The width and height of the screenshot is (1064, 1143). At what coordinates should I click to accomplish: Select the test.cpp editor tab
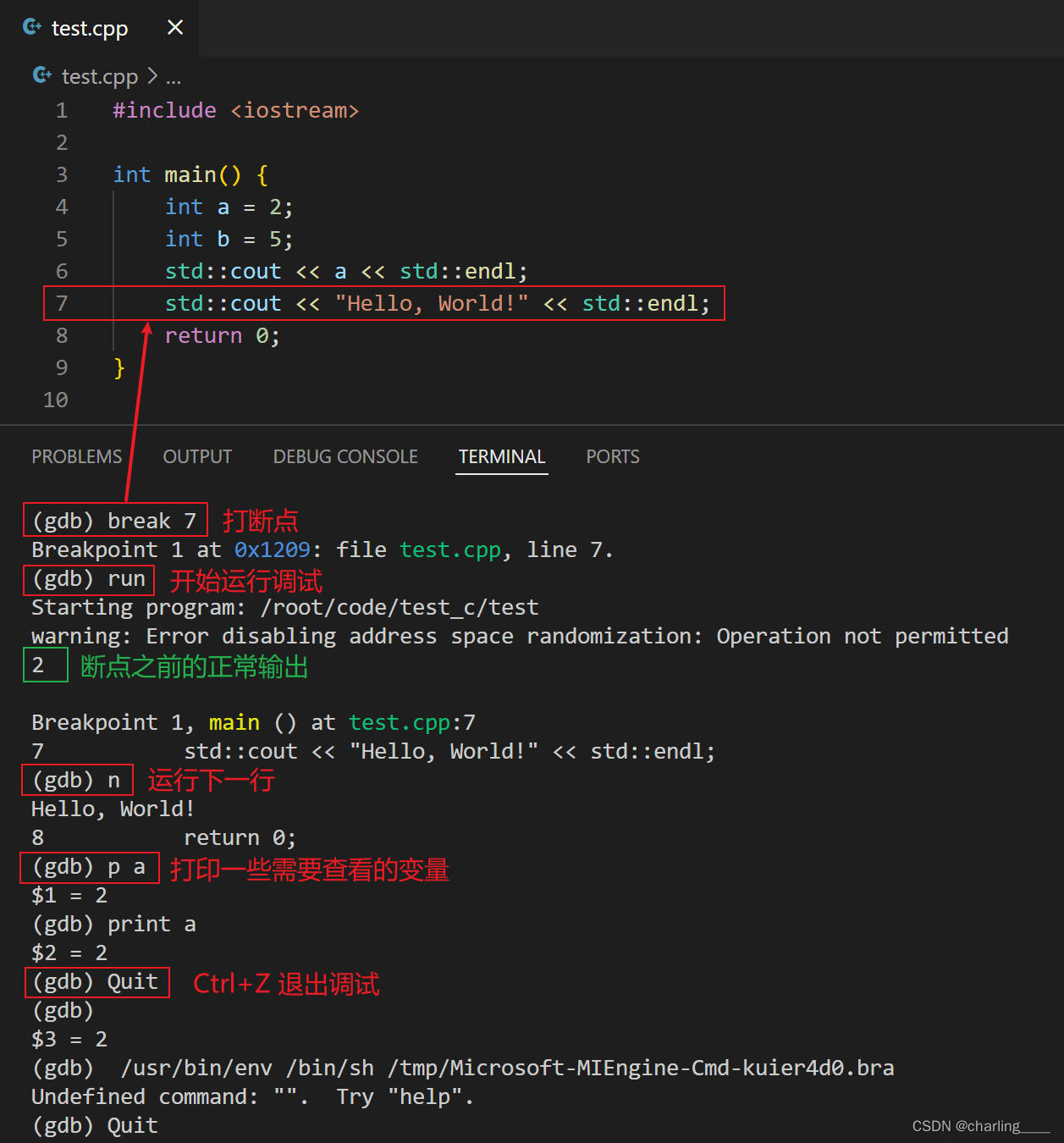(99, 28)
